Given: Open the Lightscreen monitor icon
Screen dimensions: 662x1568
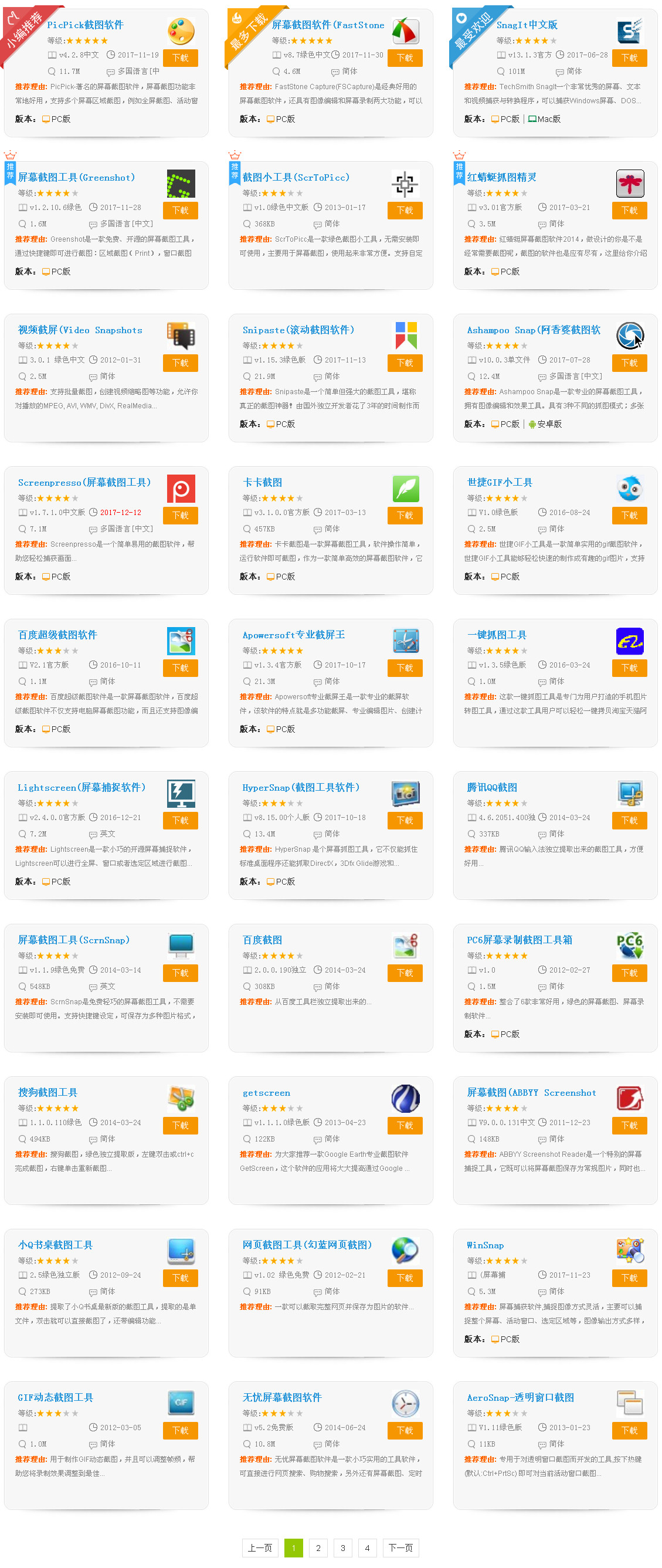Looking at the screenshot, I should (181, 794).
